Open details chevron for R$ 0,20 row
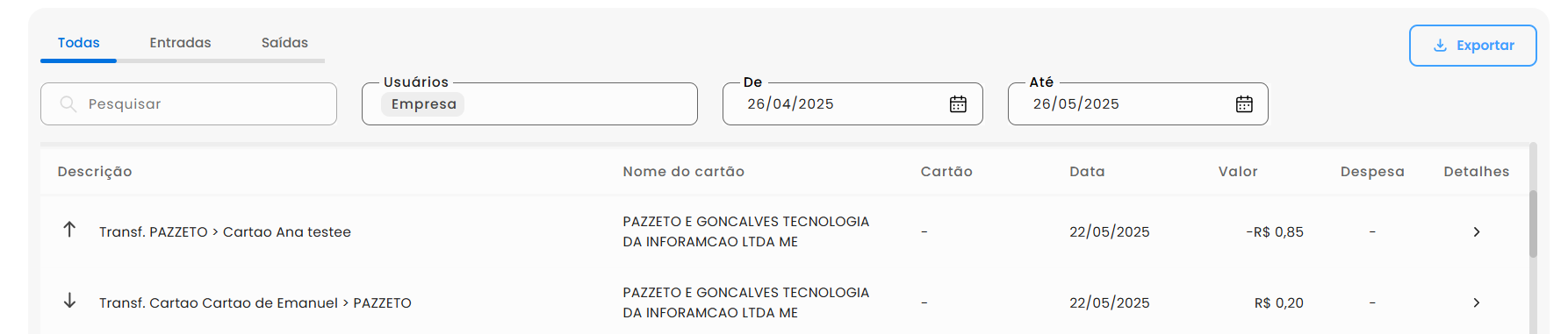1568x334 pixels. tap(1477, 303)
